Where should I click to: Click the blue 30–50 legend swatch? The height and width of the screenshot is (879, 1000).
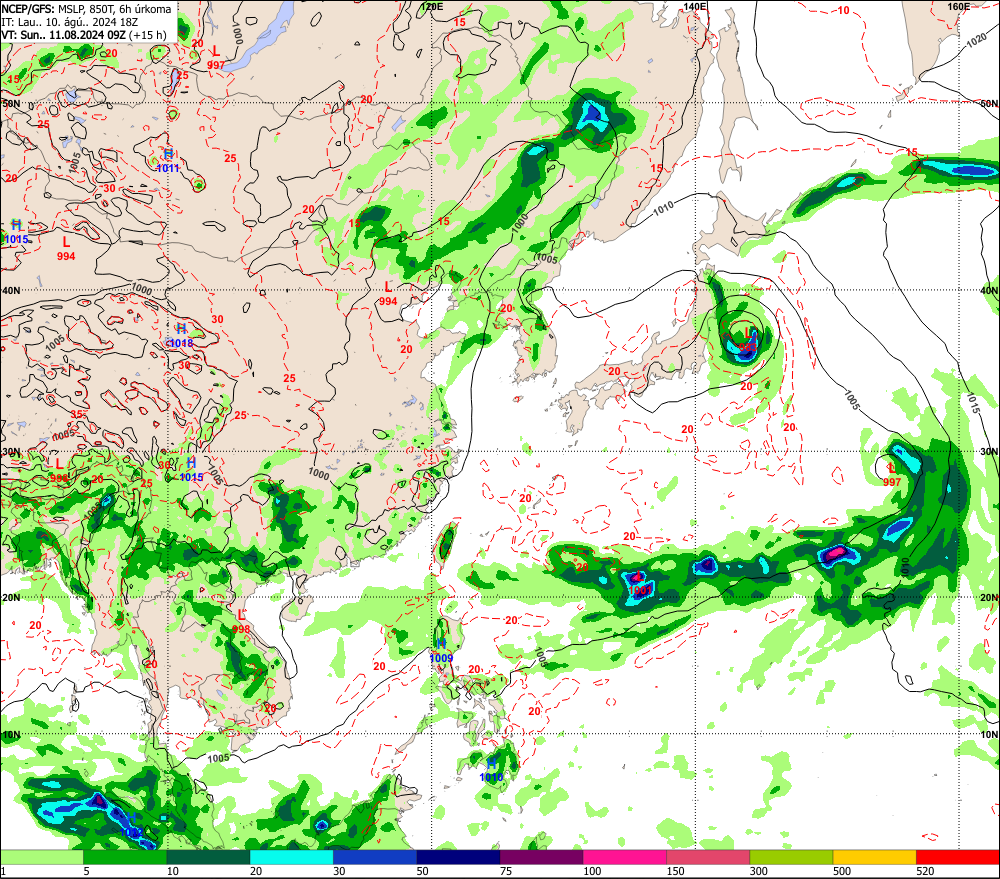point(375,857)
